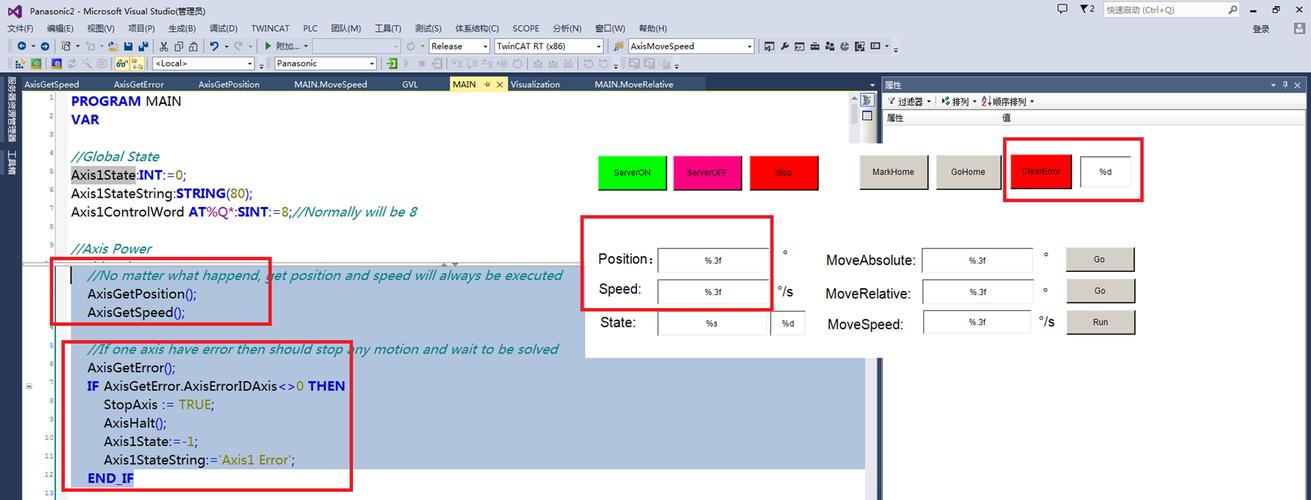Click the MoveAbsolute value input field
Screen dimensions: 1311x500
(976, 260)
